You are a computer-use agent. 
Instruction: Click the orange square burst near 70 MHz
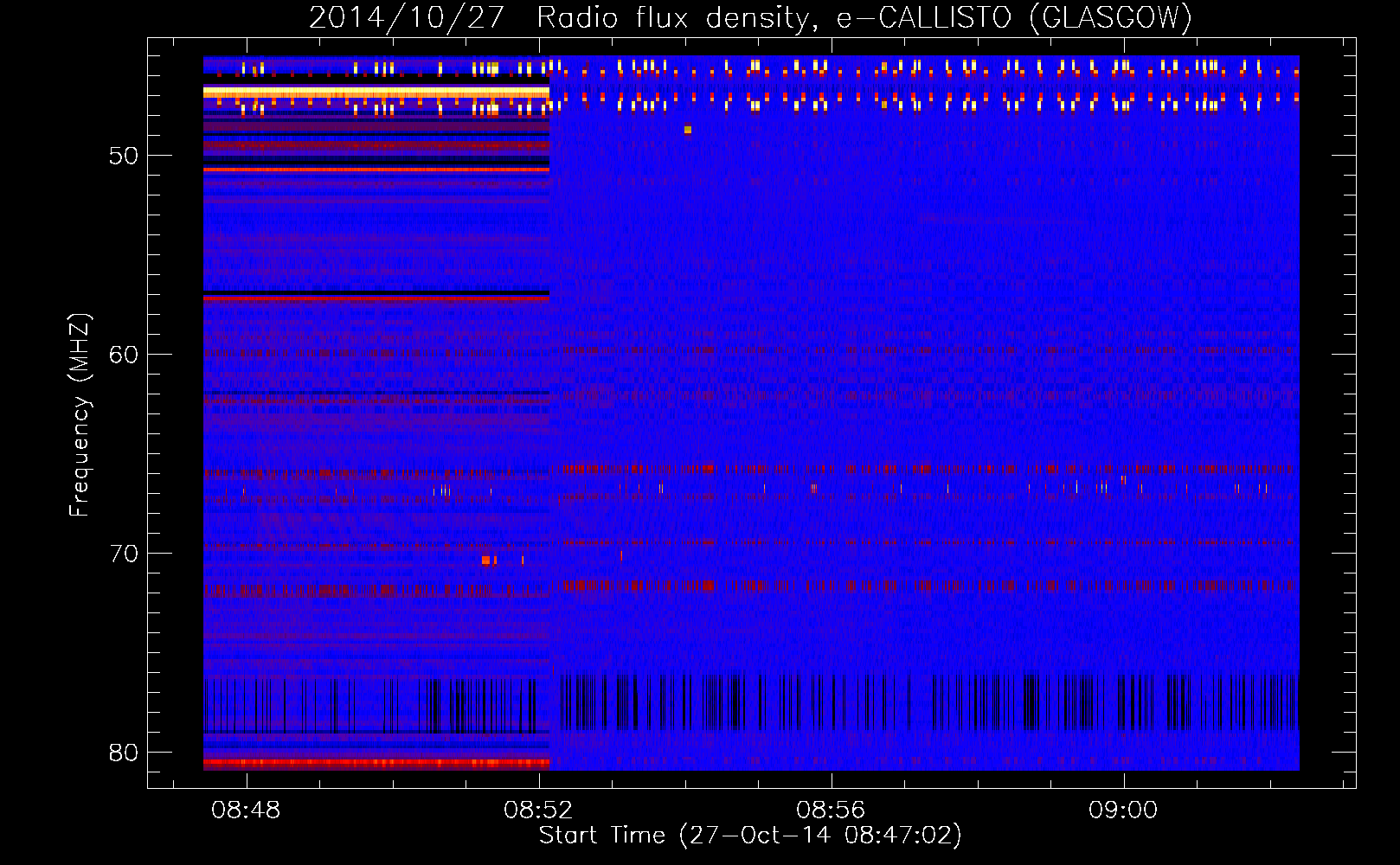tap(485, 561)
